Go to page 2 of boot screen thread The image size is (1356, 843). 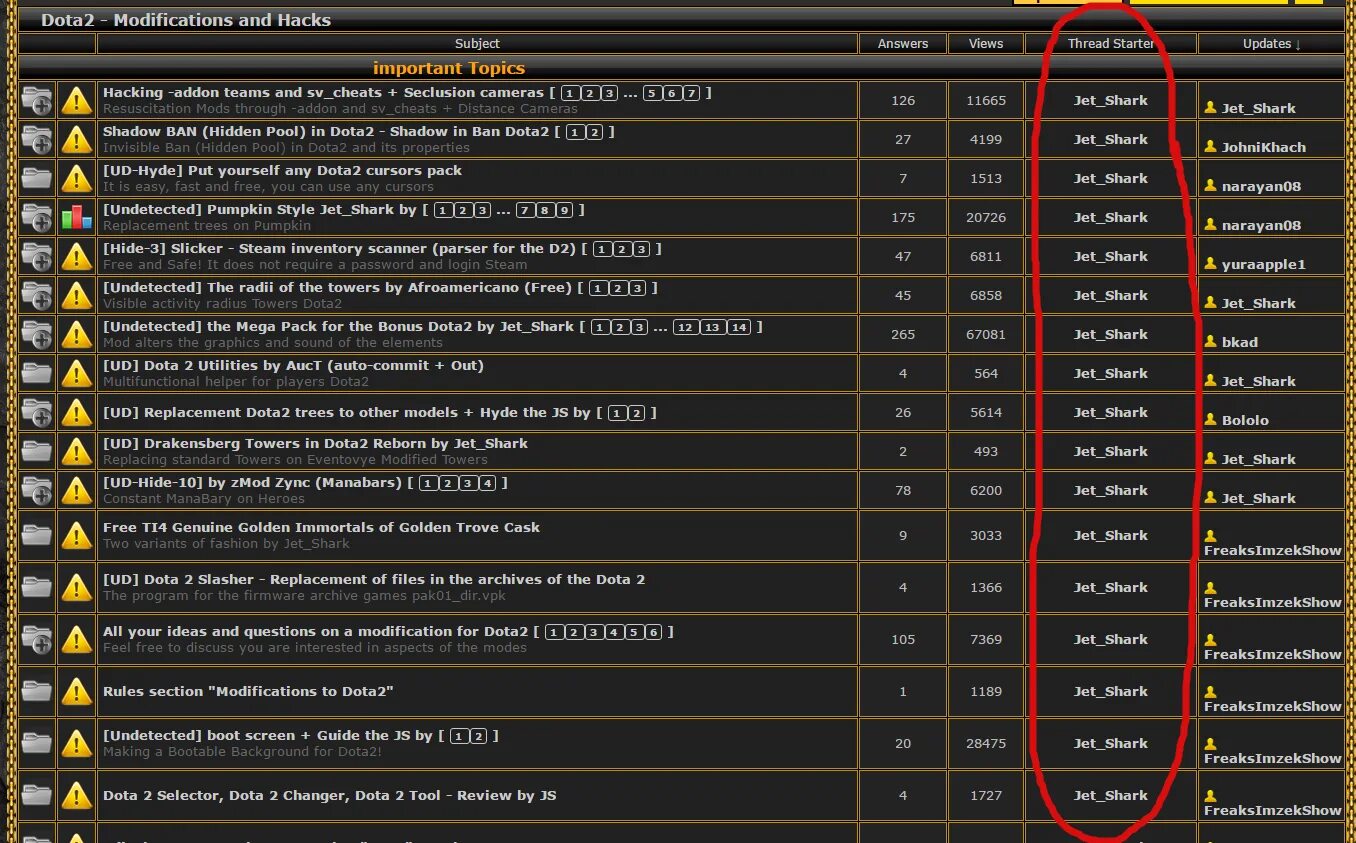478,736
